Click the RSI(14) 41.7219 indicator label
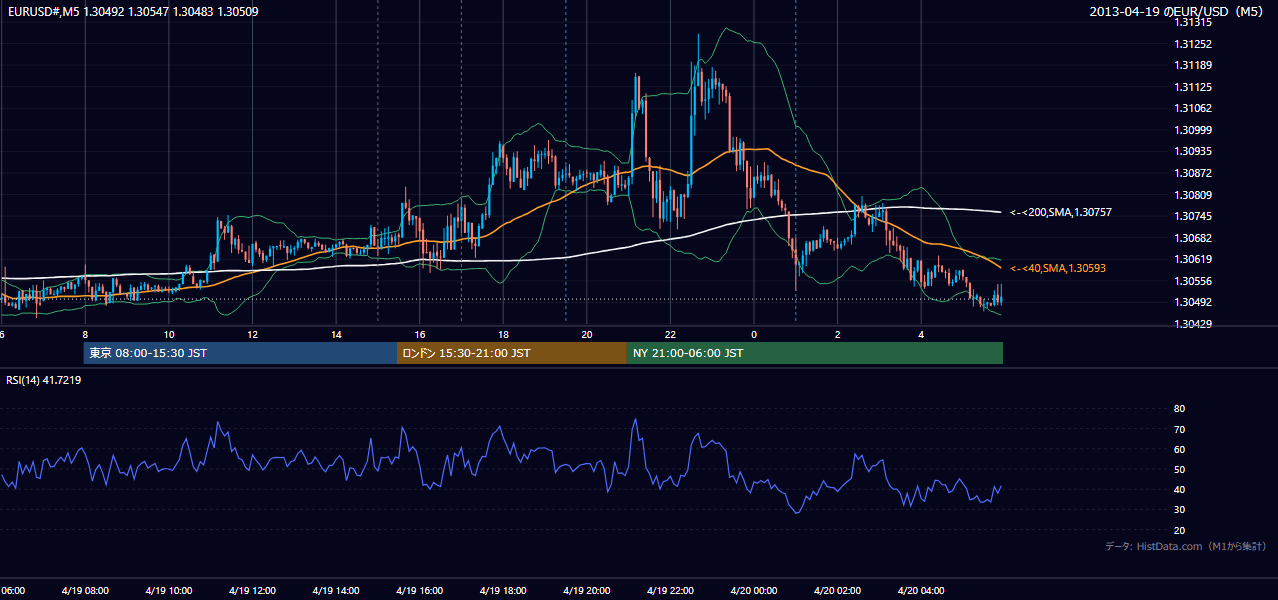 (x=43, y=380)
